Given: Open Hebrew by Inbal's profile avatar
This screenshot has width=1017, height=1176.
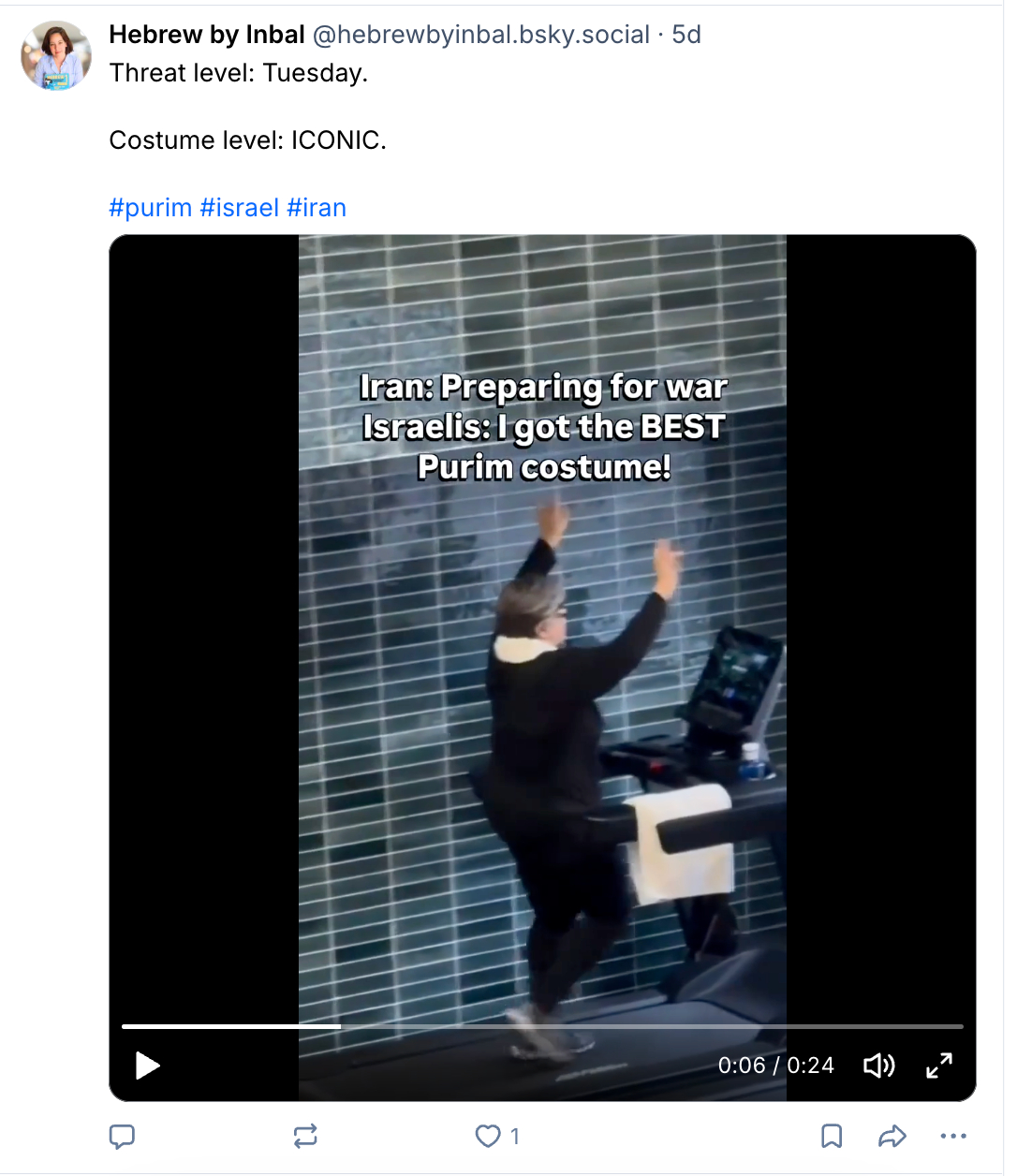Looking at the screenshot, I should pos(57,56).
